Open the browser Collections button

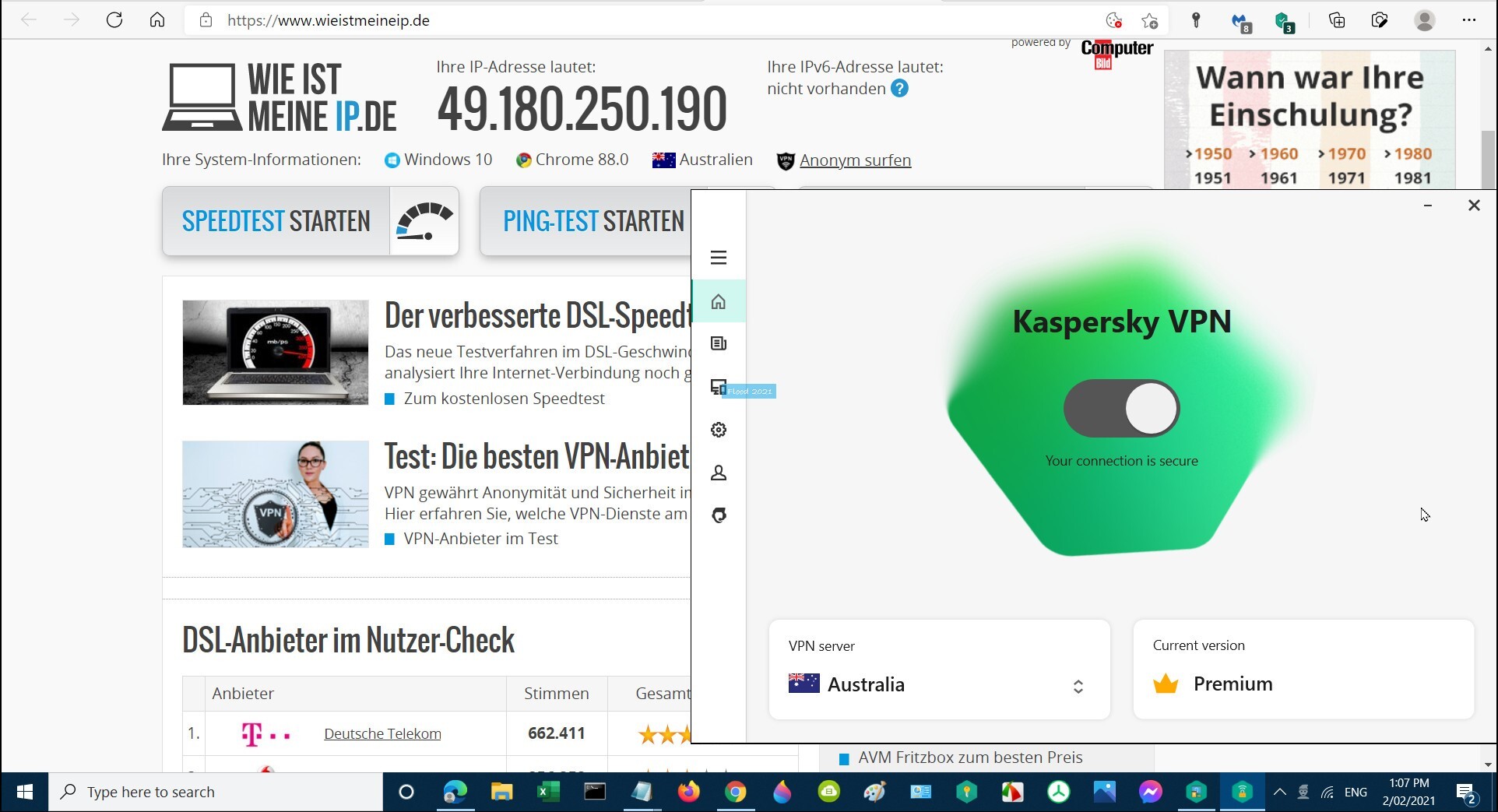point(1337,20)
